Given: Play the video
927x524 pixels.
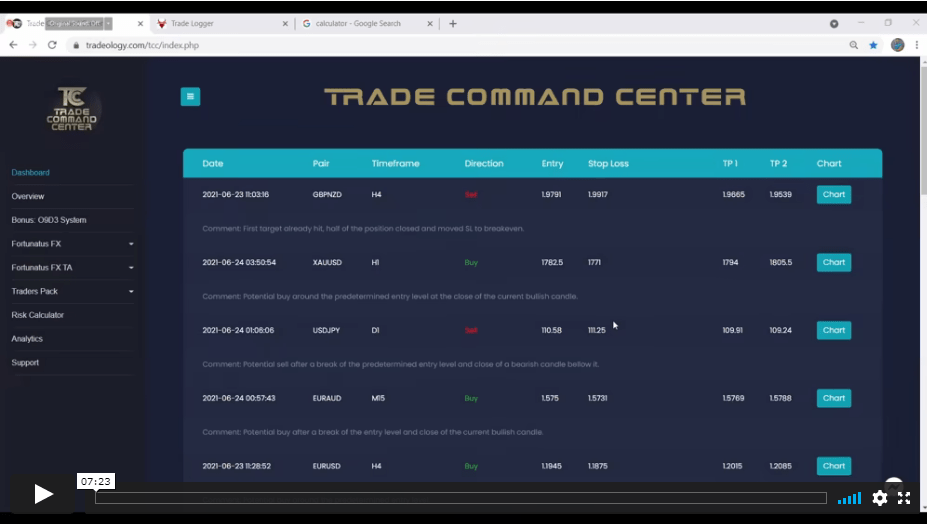Looking at the screenshot, I should point(43,494).
